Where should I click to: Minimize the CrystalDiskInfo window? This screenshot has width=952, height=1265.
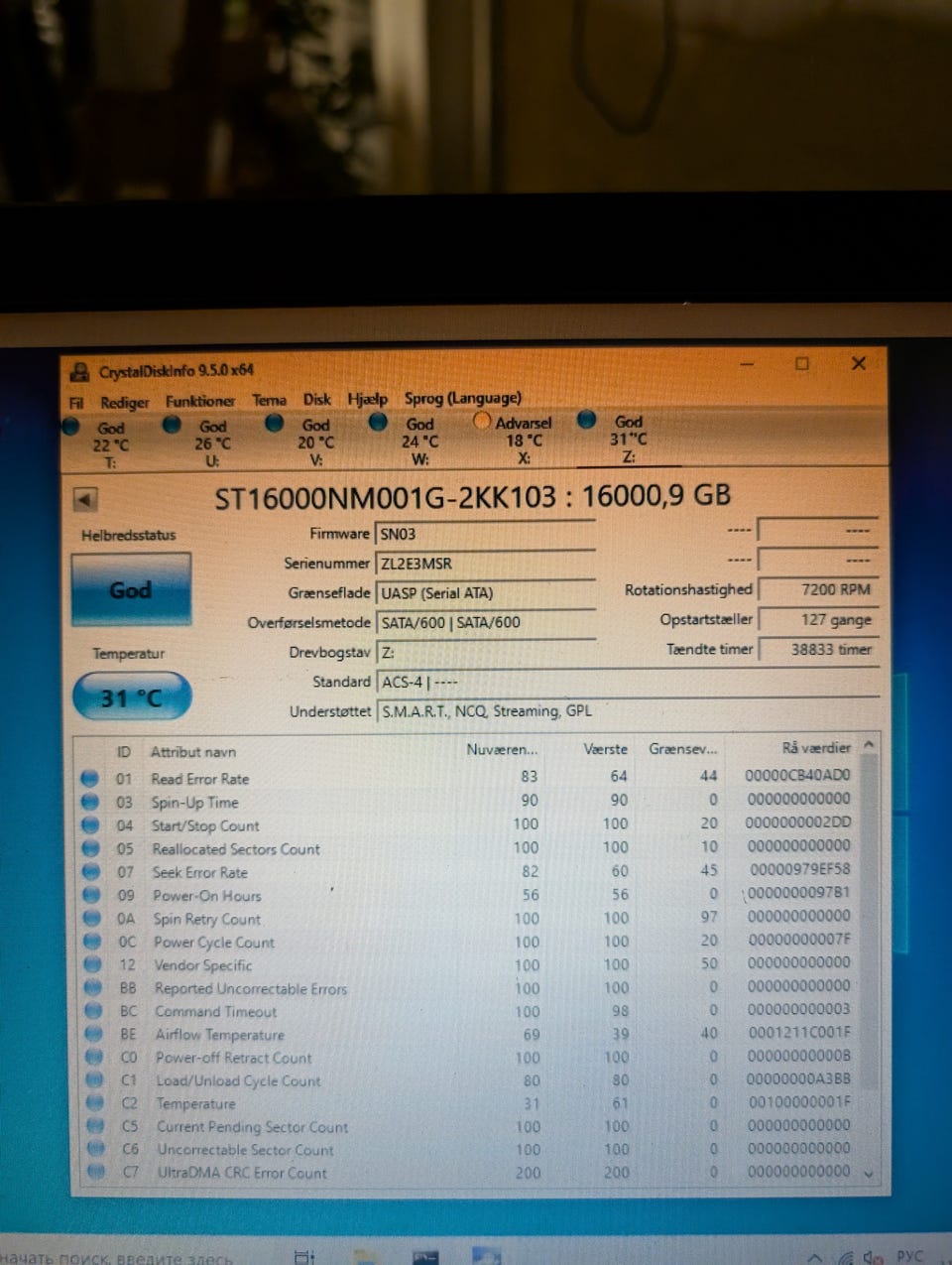(747, 364)
